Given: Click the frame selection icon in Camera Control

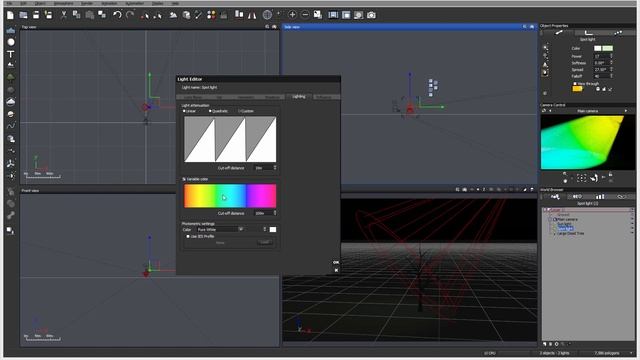Looking at the screenshot, I should point(581,178).
